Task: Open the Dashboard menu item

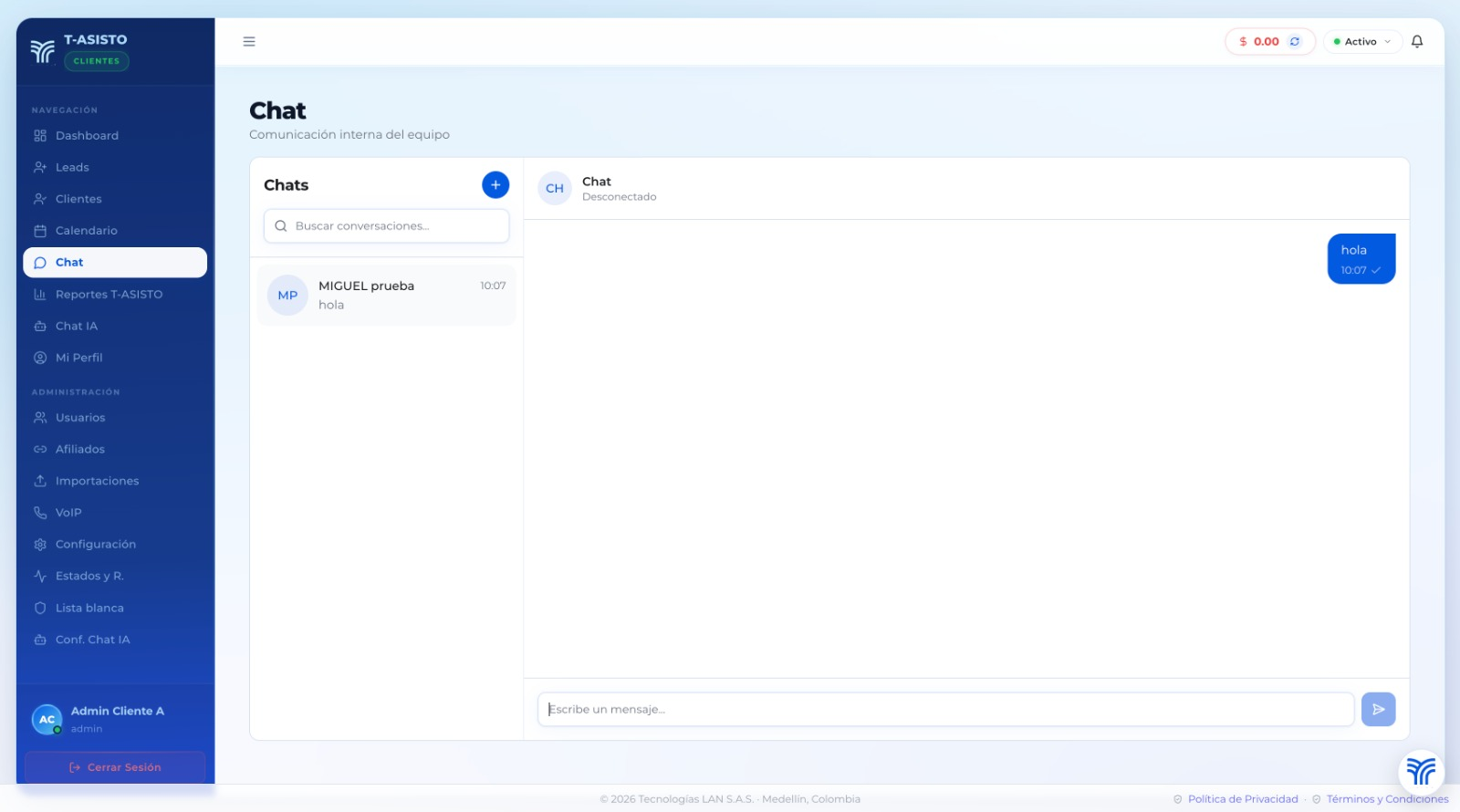Action: [87, 136]
